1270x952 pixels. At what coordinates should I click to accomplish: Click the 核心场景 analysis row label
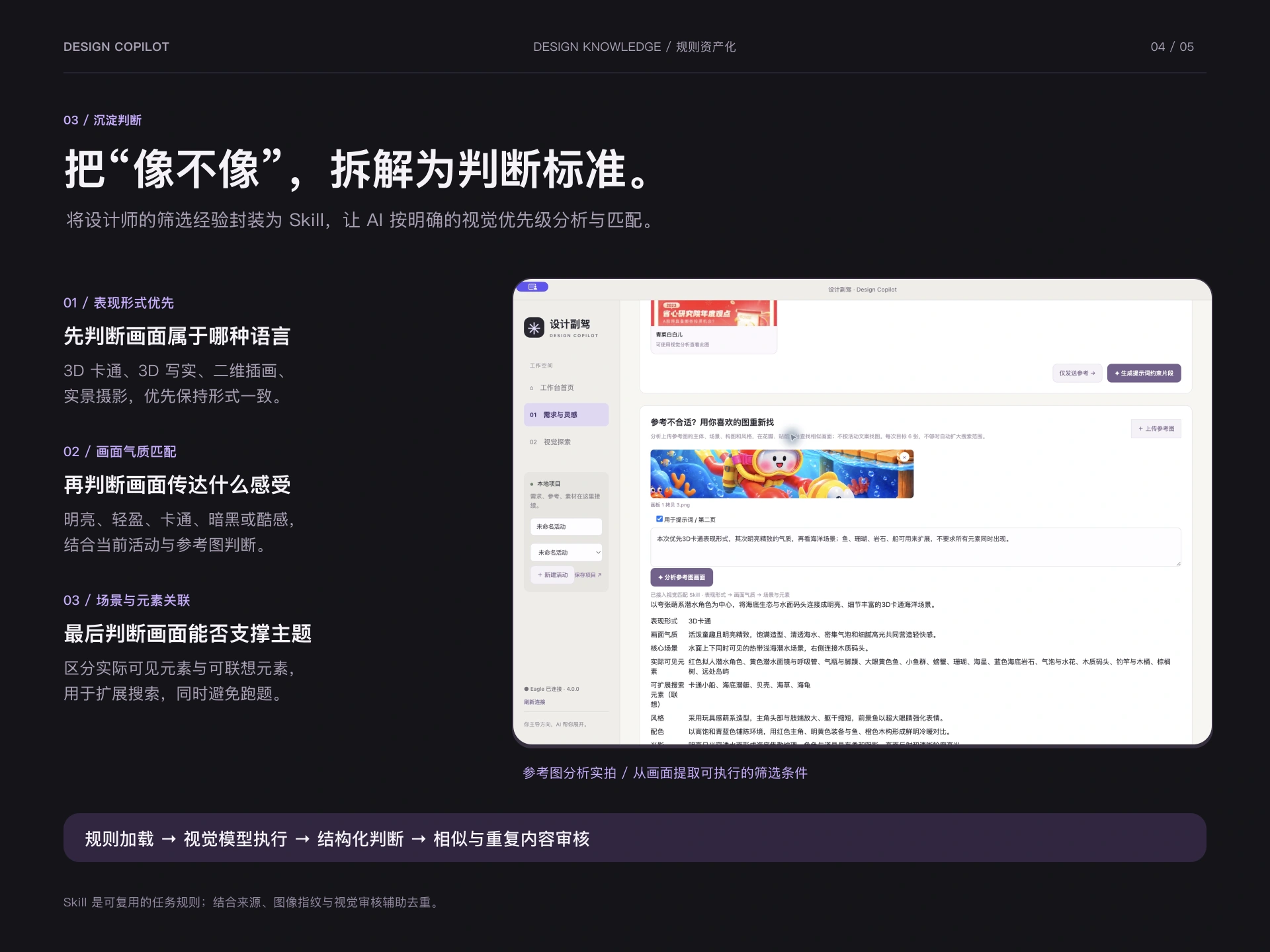coord(663,649)
